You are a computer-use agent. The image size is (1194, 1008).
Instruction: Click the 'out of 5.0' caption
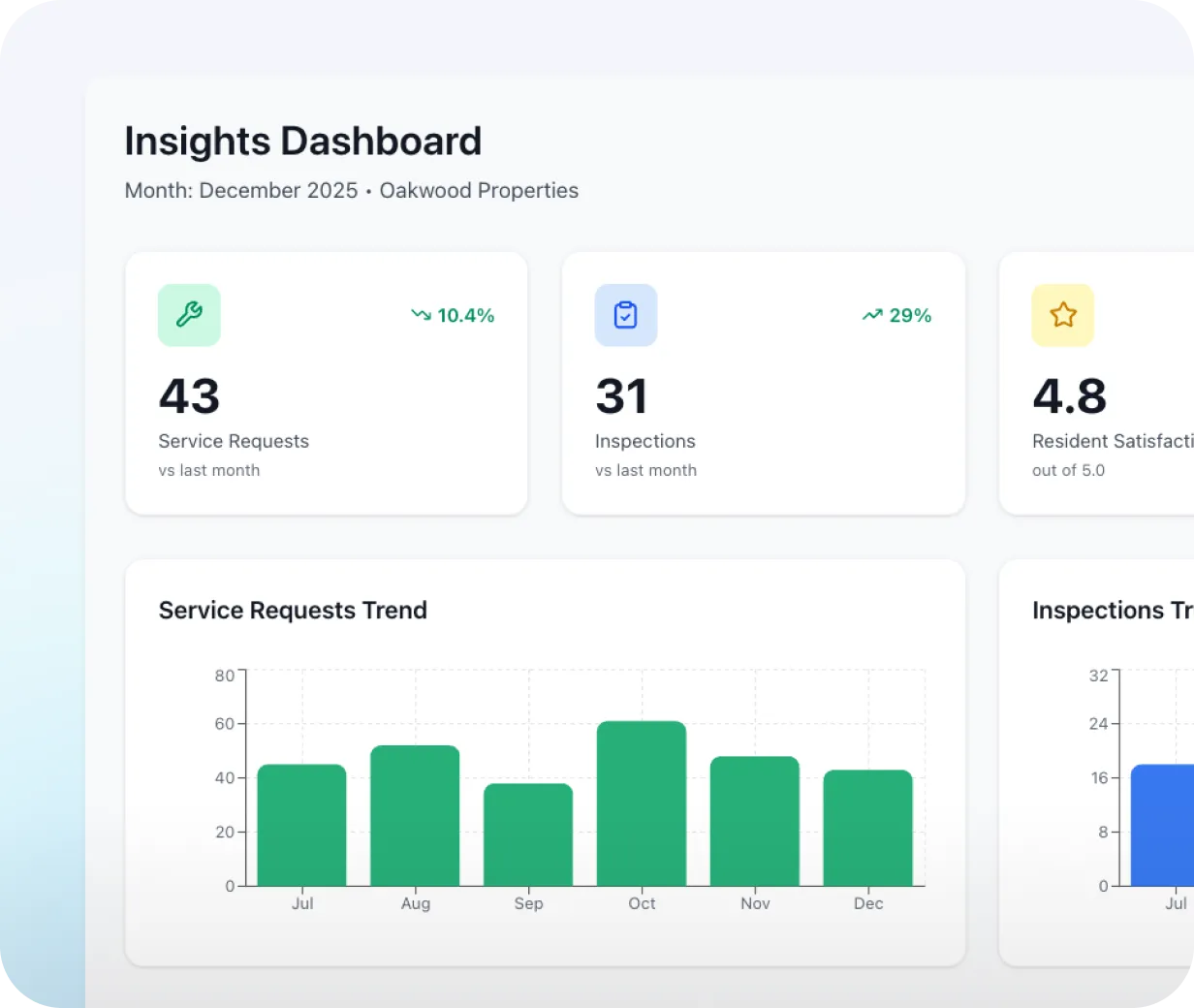click(1068, 470)
